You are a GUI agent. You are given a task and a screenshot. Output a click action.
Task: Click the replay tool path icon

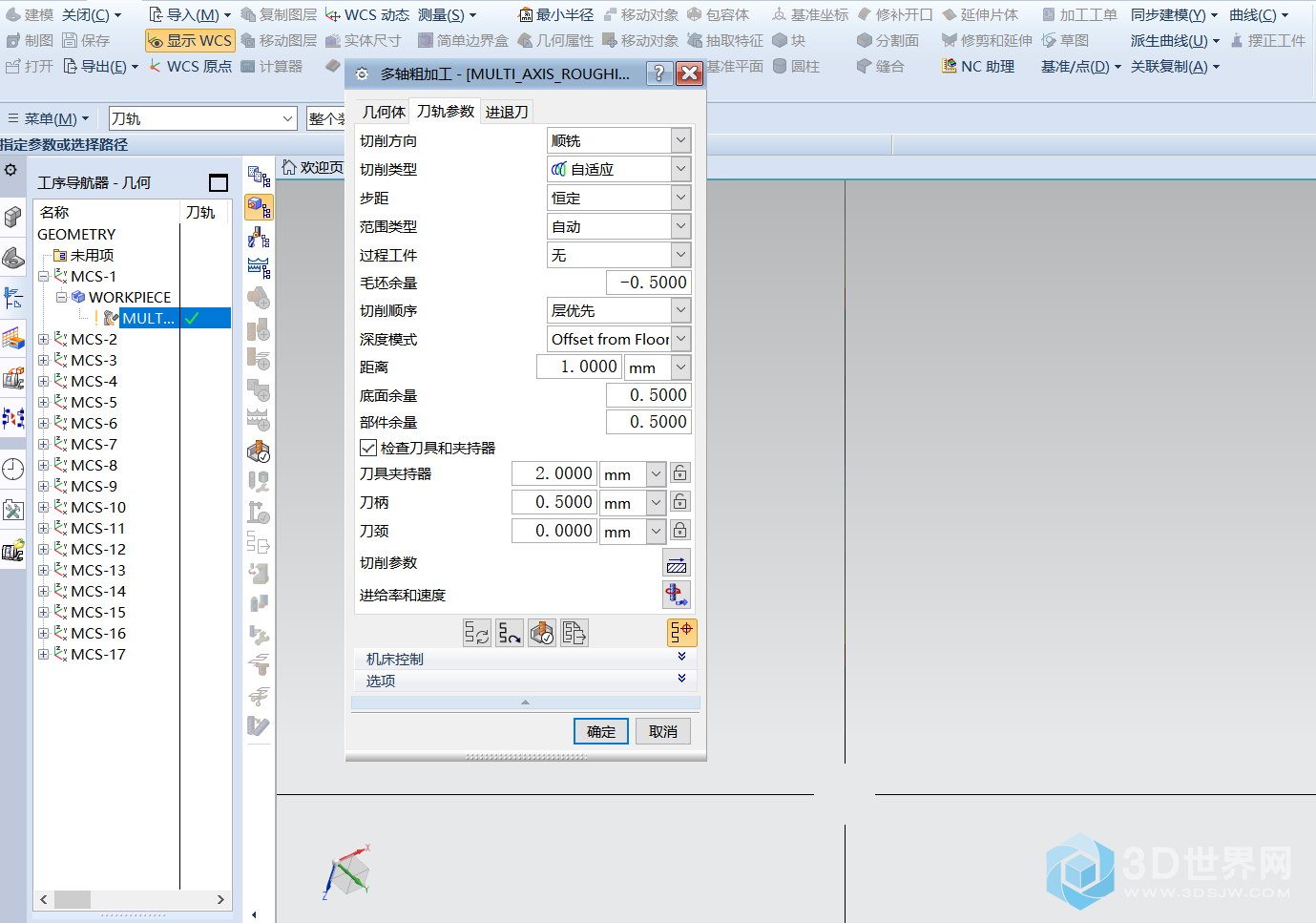[510, 633]
